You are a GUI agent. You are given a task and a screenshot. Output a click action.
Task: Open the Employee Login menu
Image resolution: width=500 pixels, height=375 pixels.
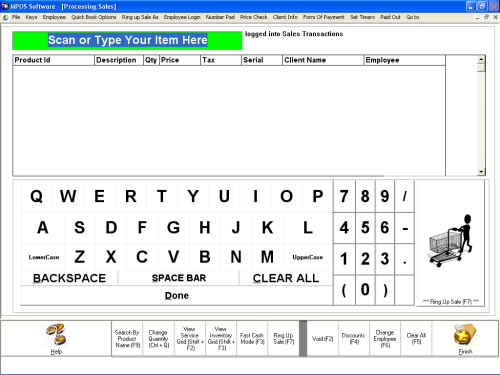(x=182, y=17)
